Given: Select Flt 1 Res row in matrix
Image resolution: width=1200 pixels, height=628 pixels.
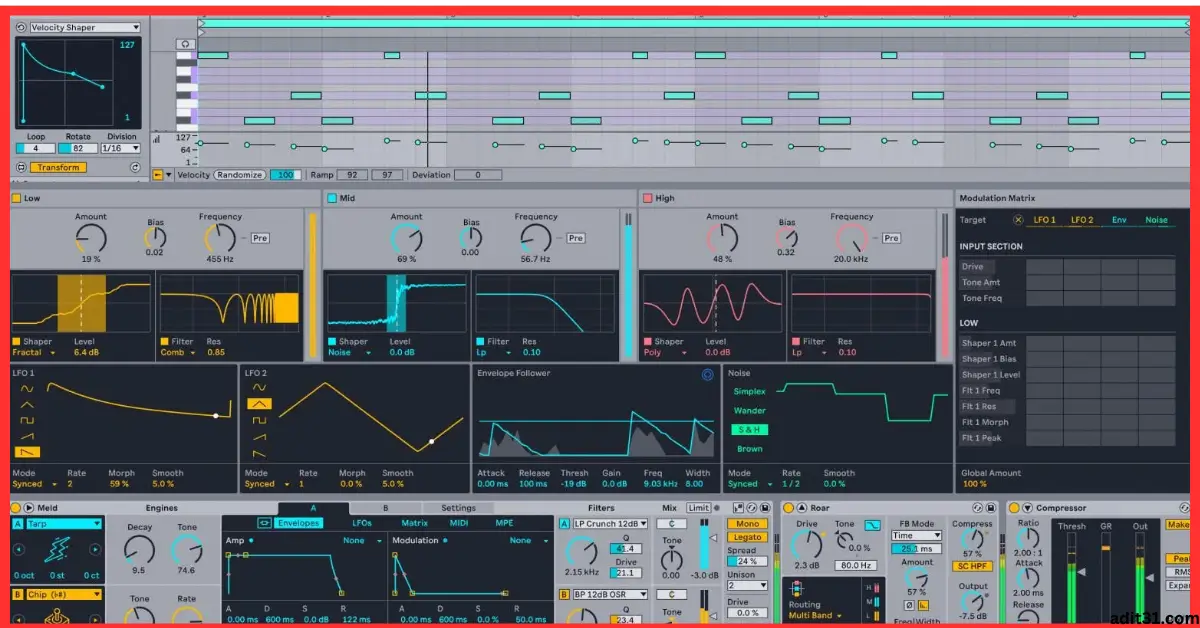Looking at the screenshot, I should [987, 407].
